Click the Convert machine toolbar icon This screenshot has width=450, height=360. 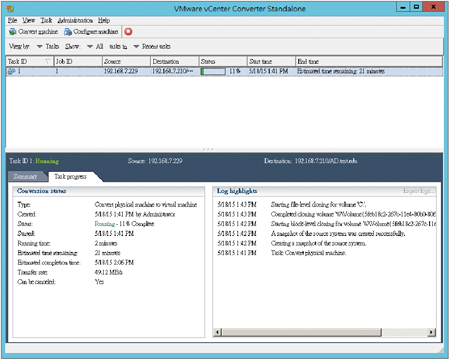pos(13,32)
